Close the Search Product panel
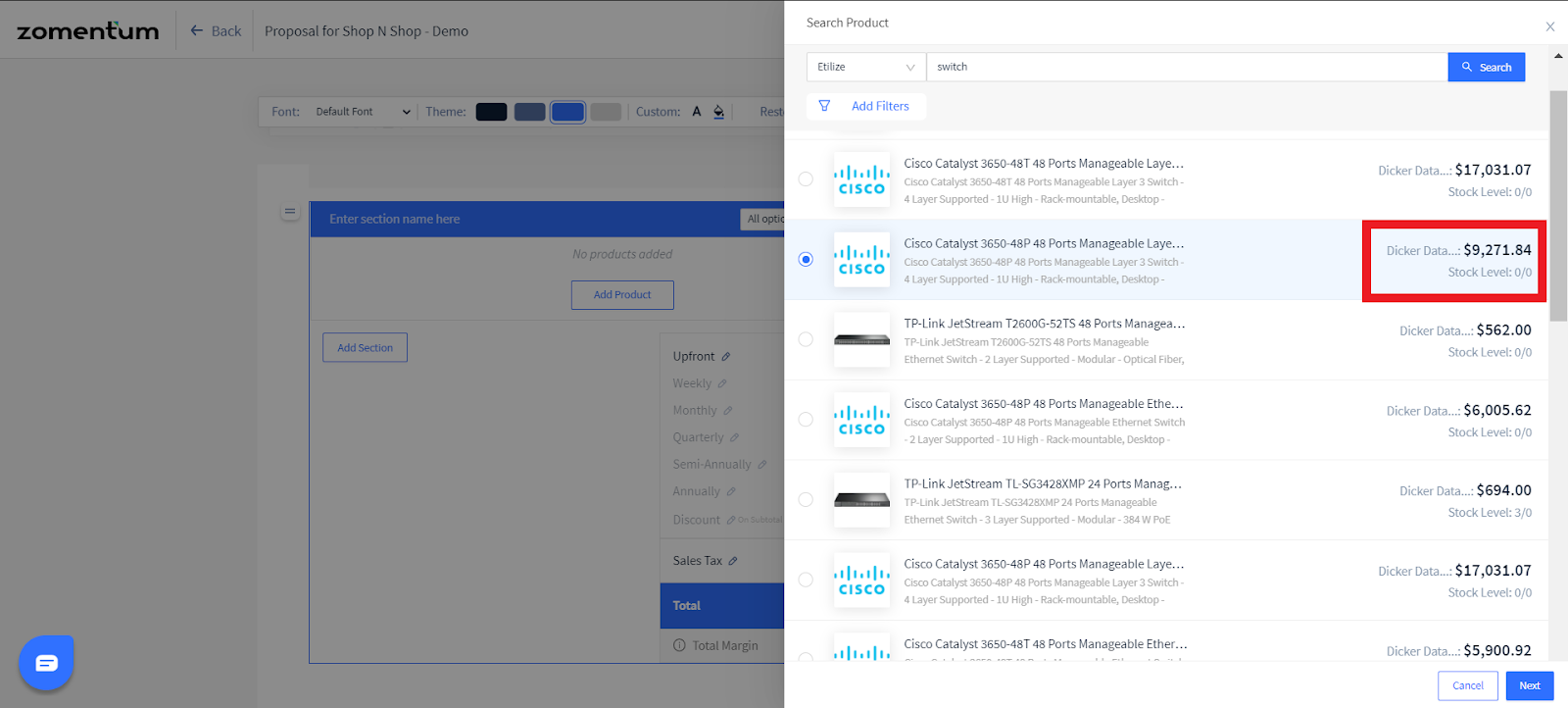The width and height of the screenshot is (1568, 708). coord(1550,26)
